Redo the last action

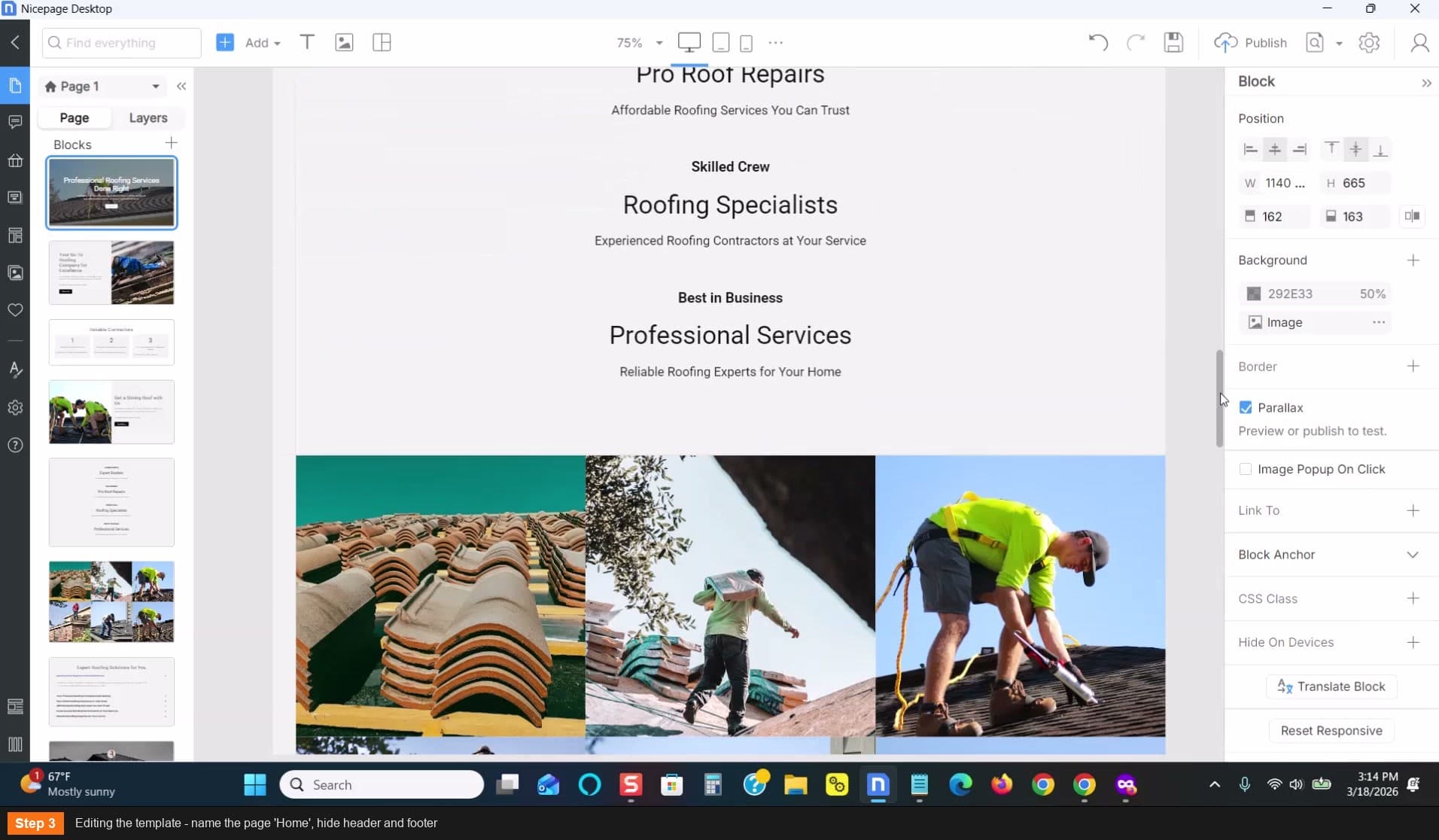coord(1135,43)
